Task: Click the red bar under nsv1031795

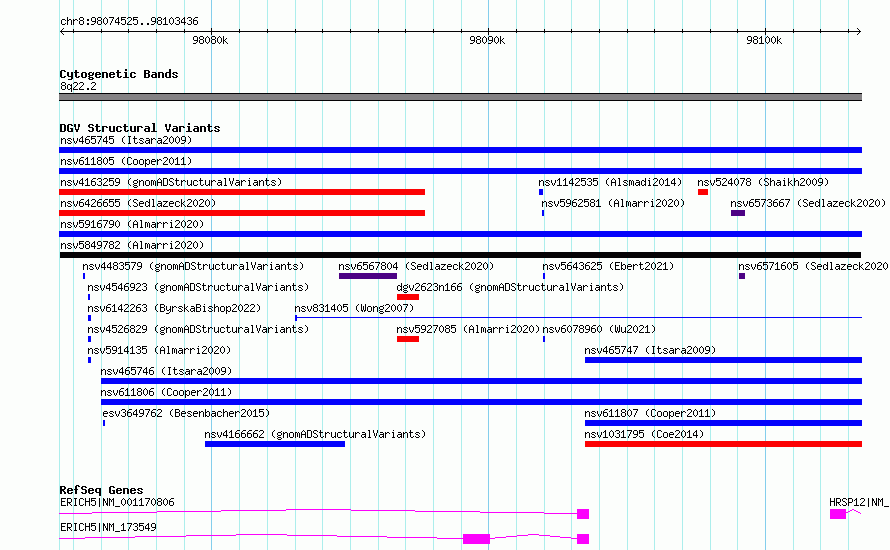Action: 723,444
